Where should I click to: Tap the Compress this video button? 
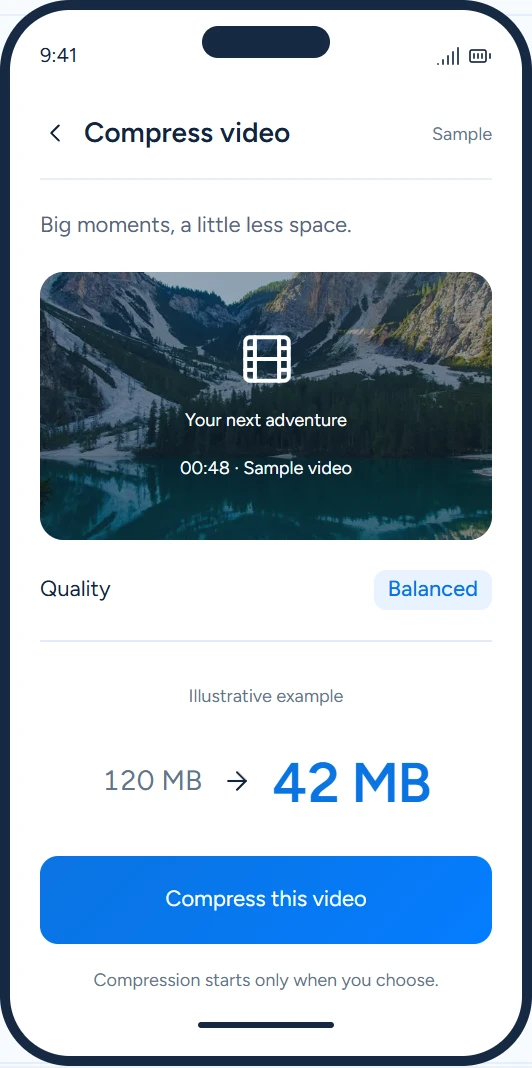(x=266, y=899)
